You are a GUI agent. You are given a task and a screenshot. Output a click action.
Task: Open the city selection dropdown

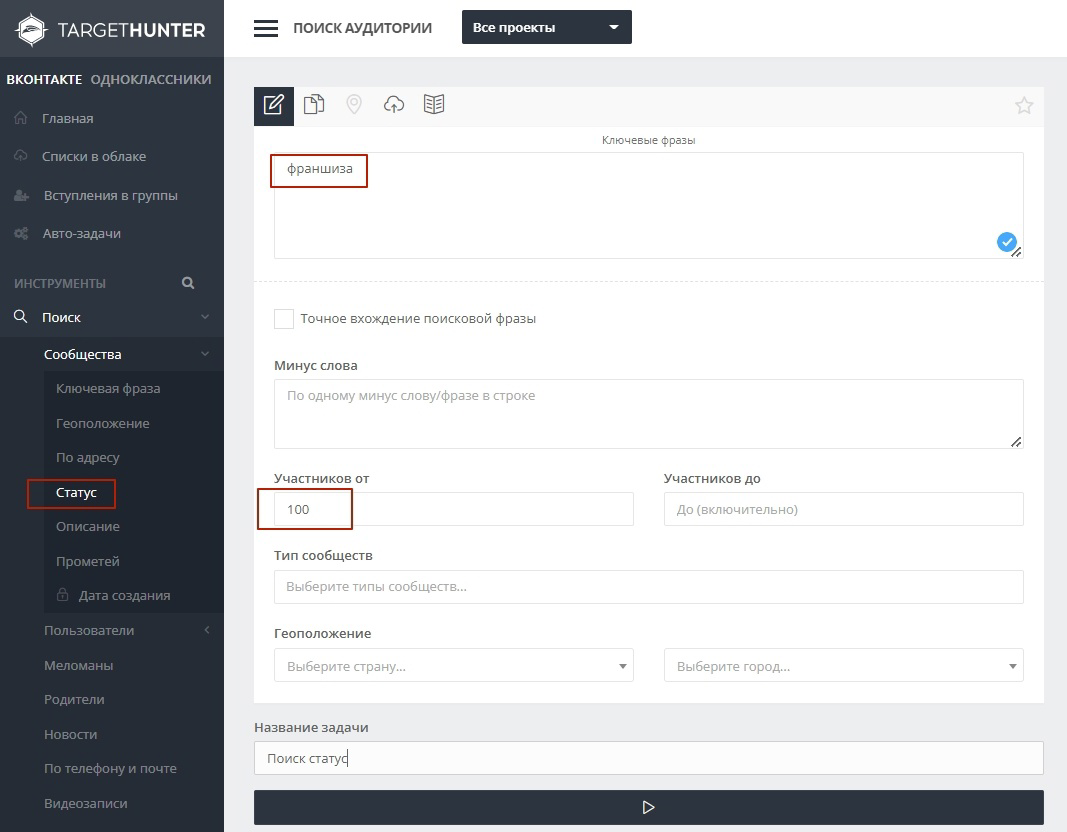(844, 665)
